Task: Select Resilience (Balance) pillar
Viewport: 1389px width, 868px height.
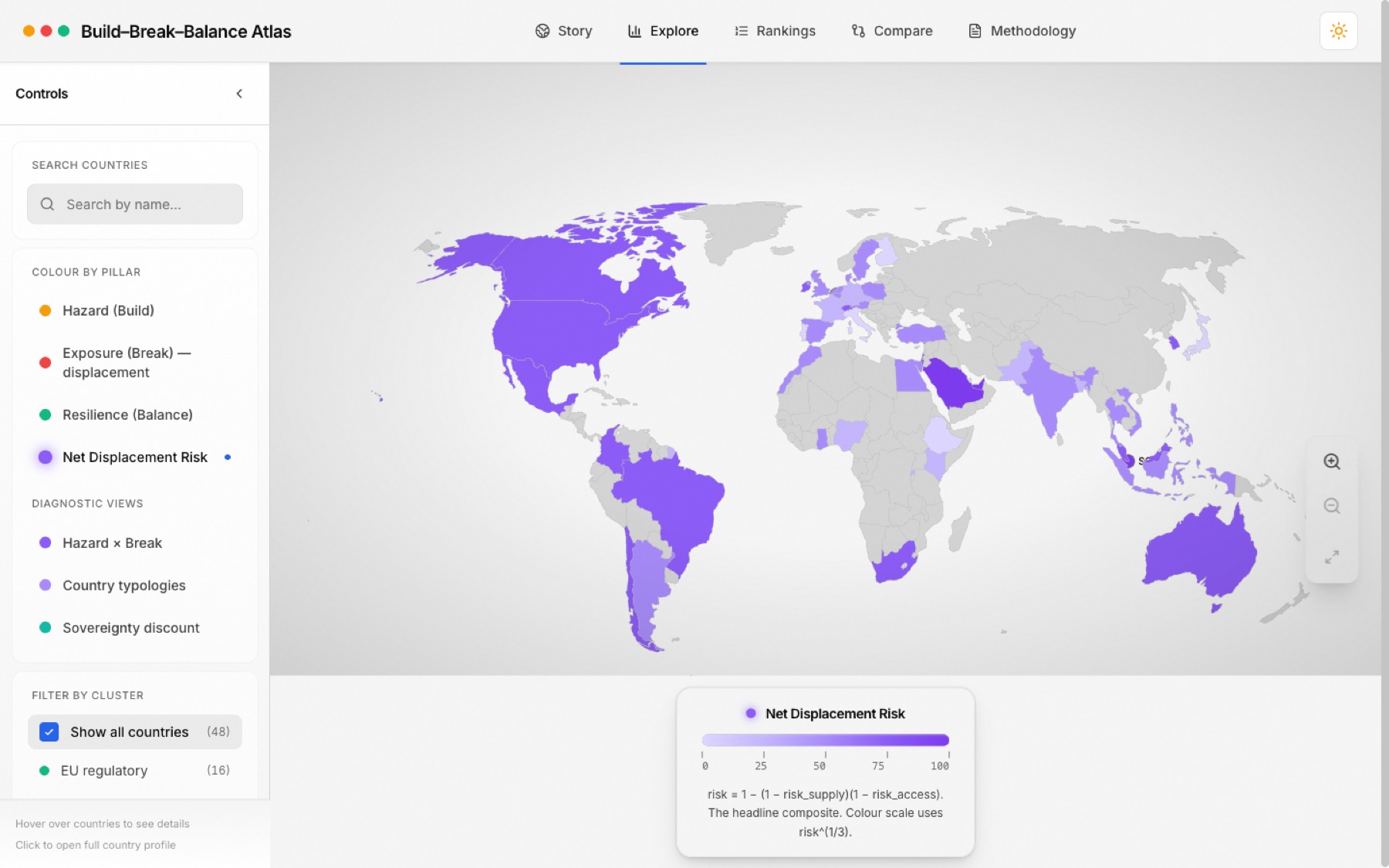Action: point(135,414)
